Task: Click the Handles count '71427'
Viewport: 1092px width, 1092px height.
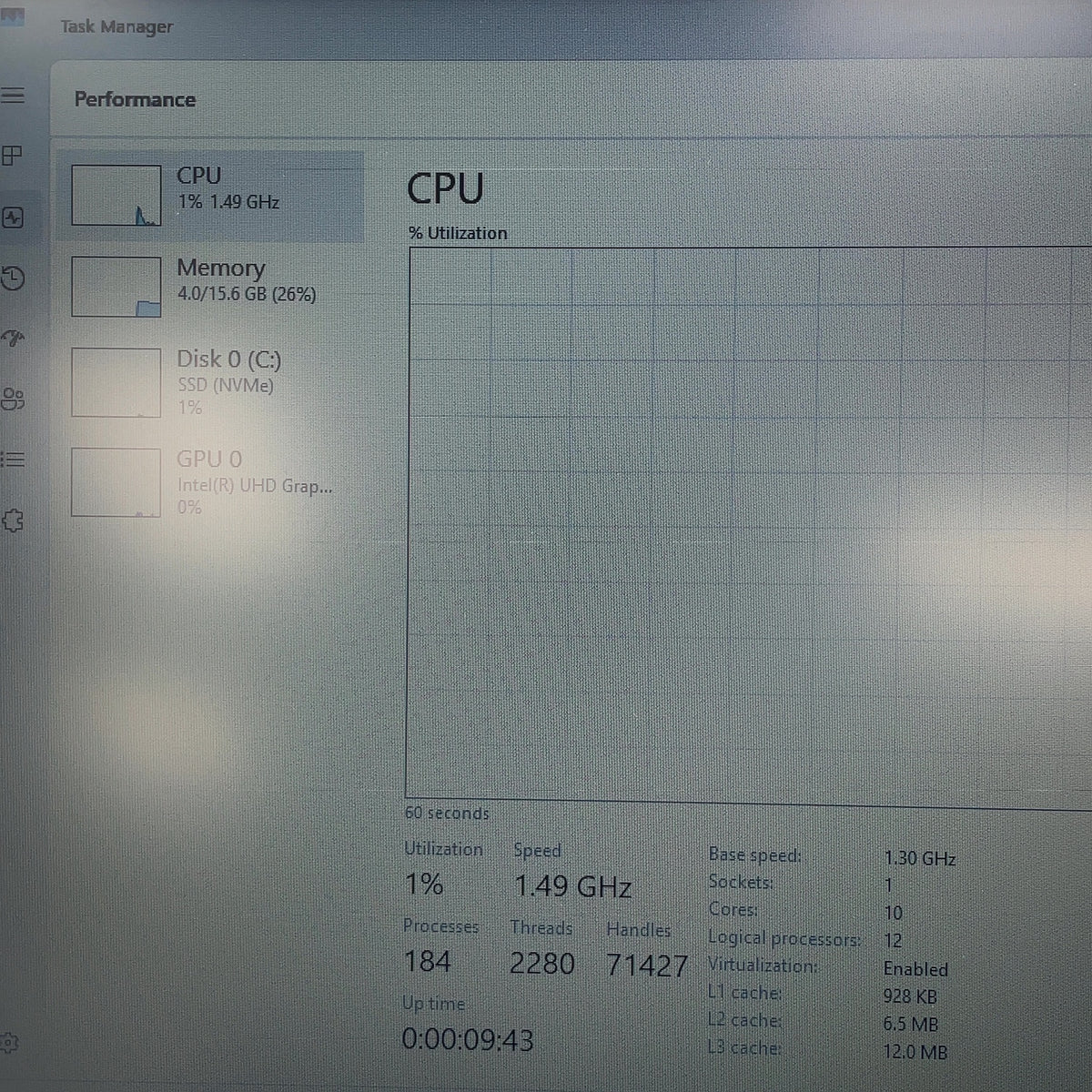Action: [647, 965]
